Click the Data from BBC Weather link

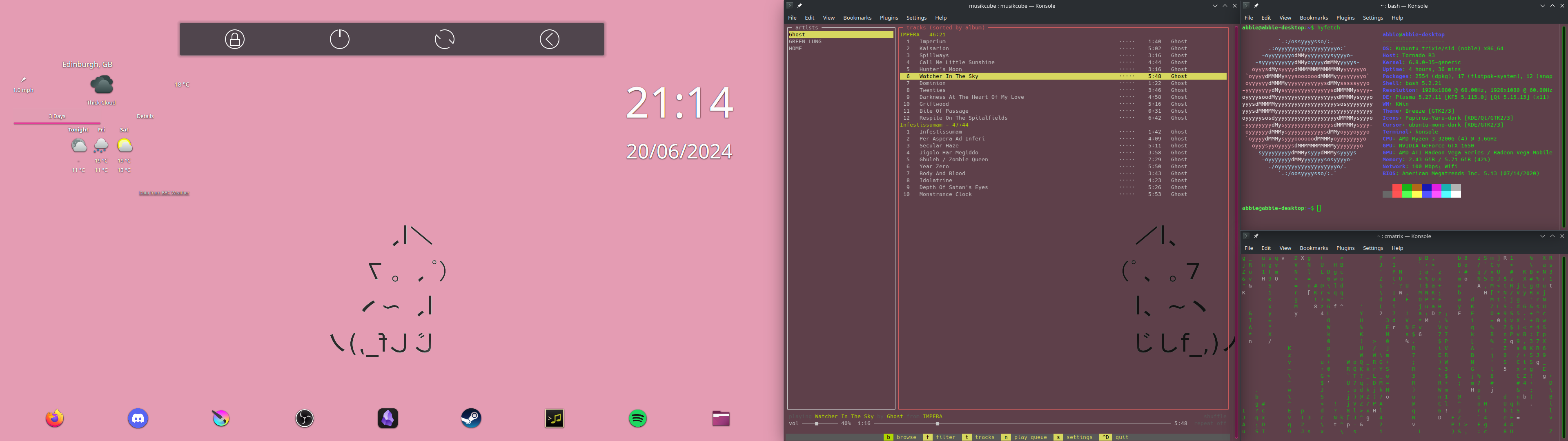tap(164, 193)
